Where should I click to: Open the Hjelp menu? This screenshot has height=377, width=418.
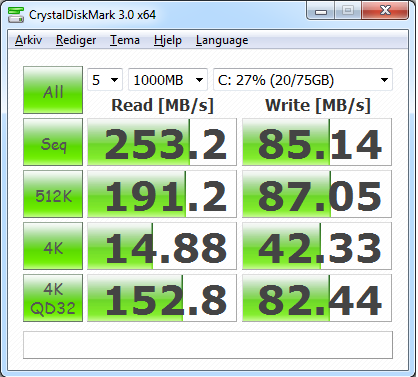168,40
